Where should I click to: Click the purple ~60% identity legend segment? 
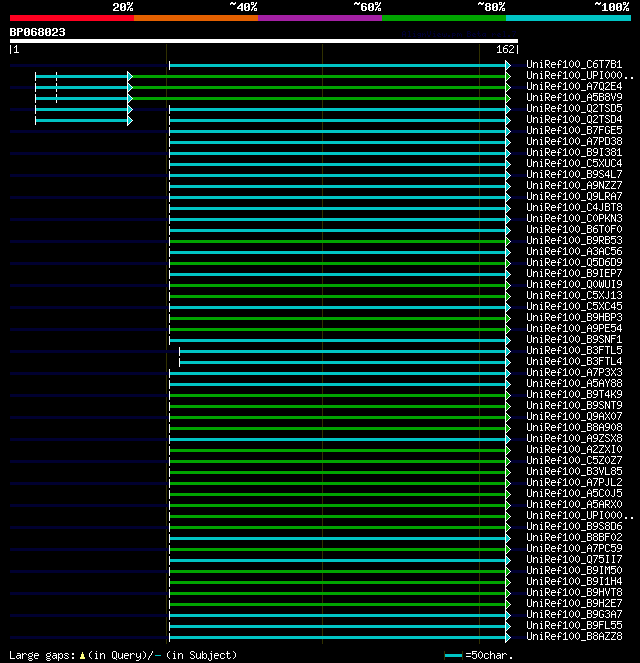pyautogui.click(x=320, y=18)
